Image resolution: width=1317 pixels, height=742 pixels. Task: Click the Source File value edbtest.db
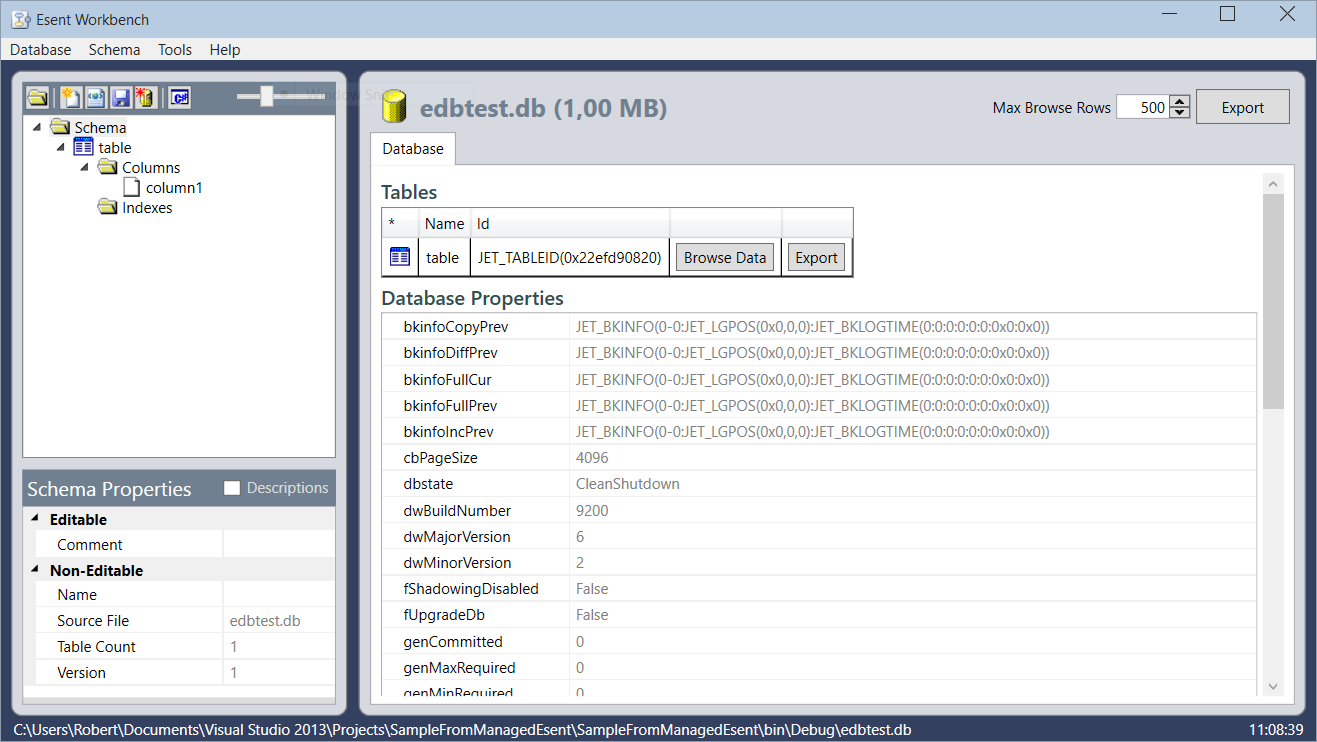[265, 620]
